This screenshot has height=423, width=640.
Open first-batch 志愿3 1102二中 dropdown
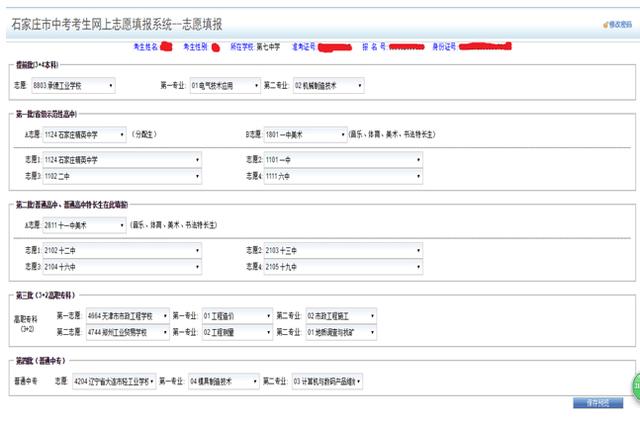tap(122, 176)
